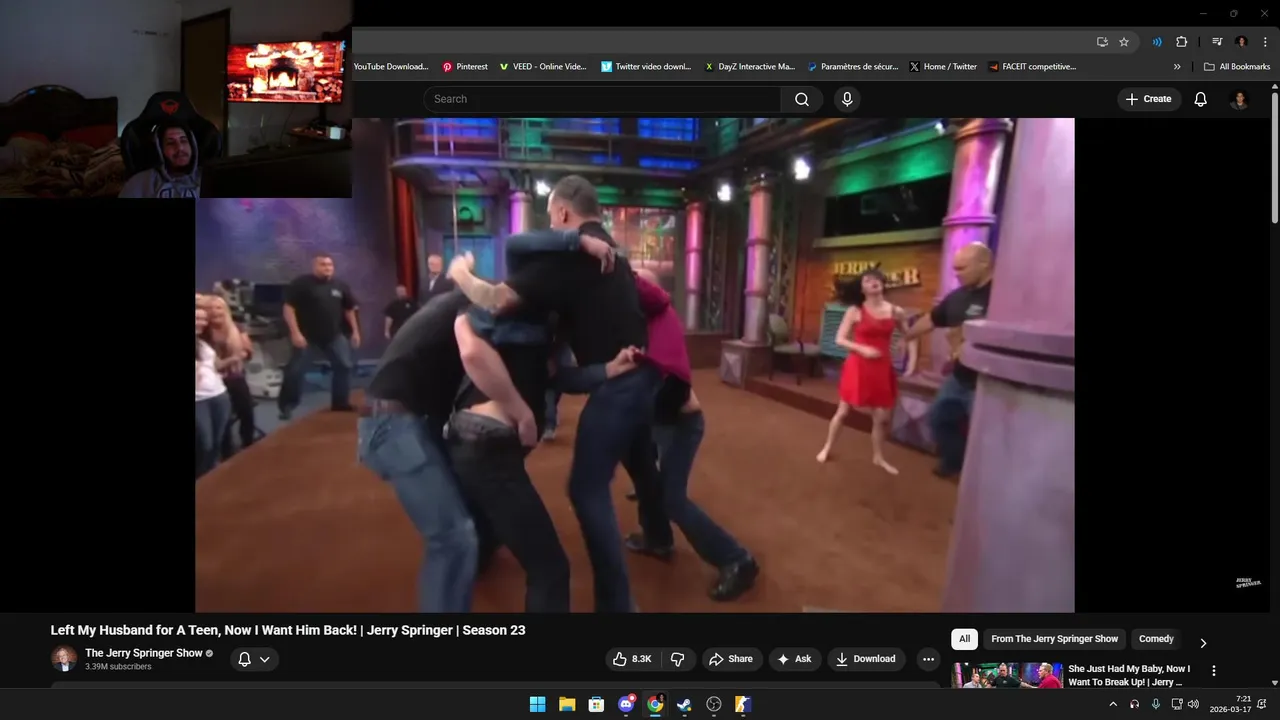Screen dimensions: 1280x720
Task: Click the page vertical scrollbar
Action: coord(1274,158)
